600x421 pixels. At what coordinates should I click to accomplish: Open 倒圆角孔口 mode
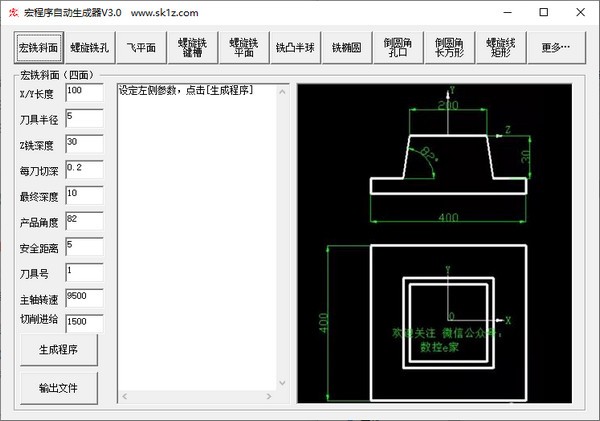(x=398, y=47)
